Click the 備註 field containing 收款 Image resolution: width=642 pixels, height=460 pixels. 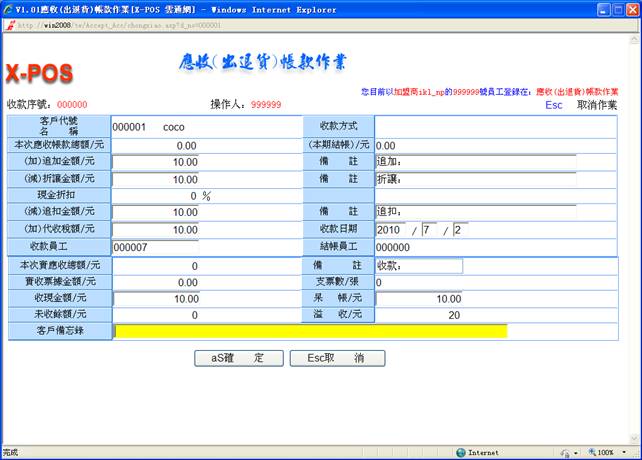pos(418,266)
